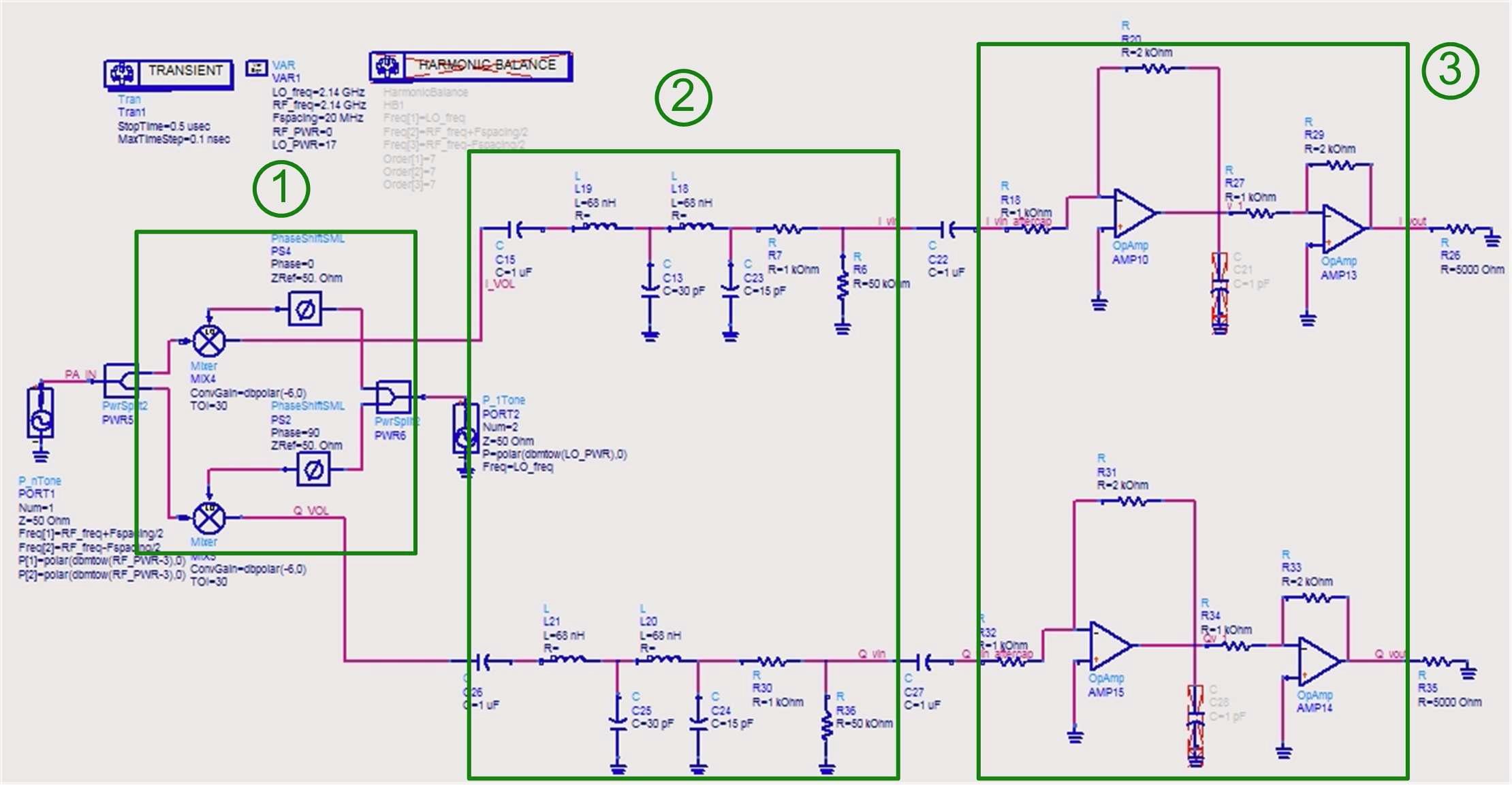The image size is (1512, 785).
Task: Select the PS2 phase shifter symbol
Action: tap(314, 469)
